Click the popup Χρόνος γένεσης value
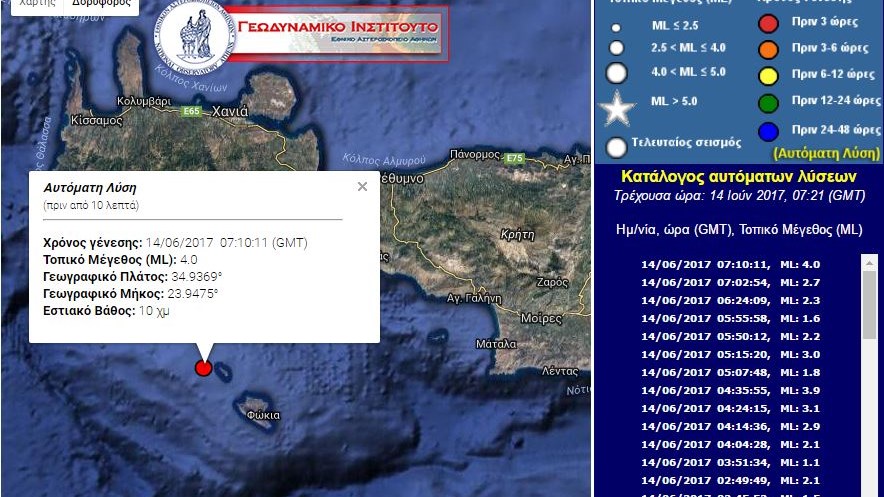 [227, 243]
